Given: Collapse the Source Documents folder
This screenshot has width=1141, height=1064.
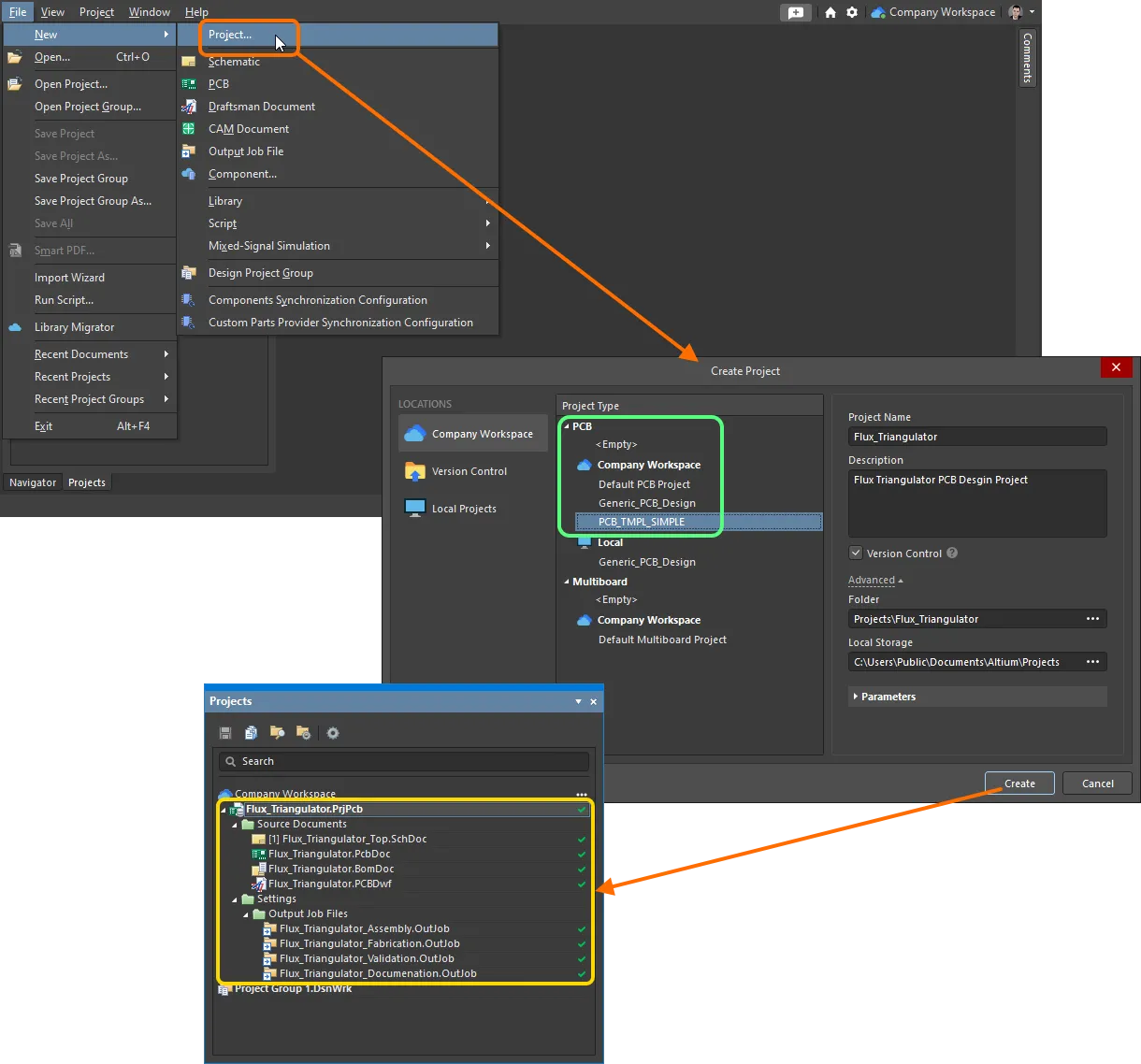Looking at the screenshot, I should click(x=235, y=825).
